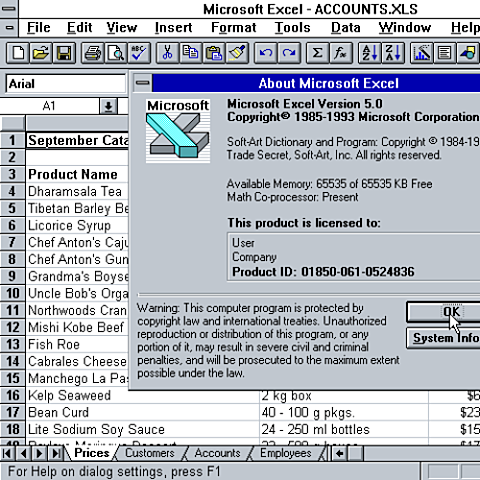The width and height of the screenshot is (480, 480).
Task: Click the 'Product Name' header cell
Action: pos(77,174)
